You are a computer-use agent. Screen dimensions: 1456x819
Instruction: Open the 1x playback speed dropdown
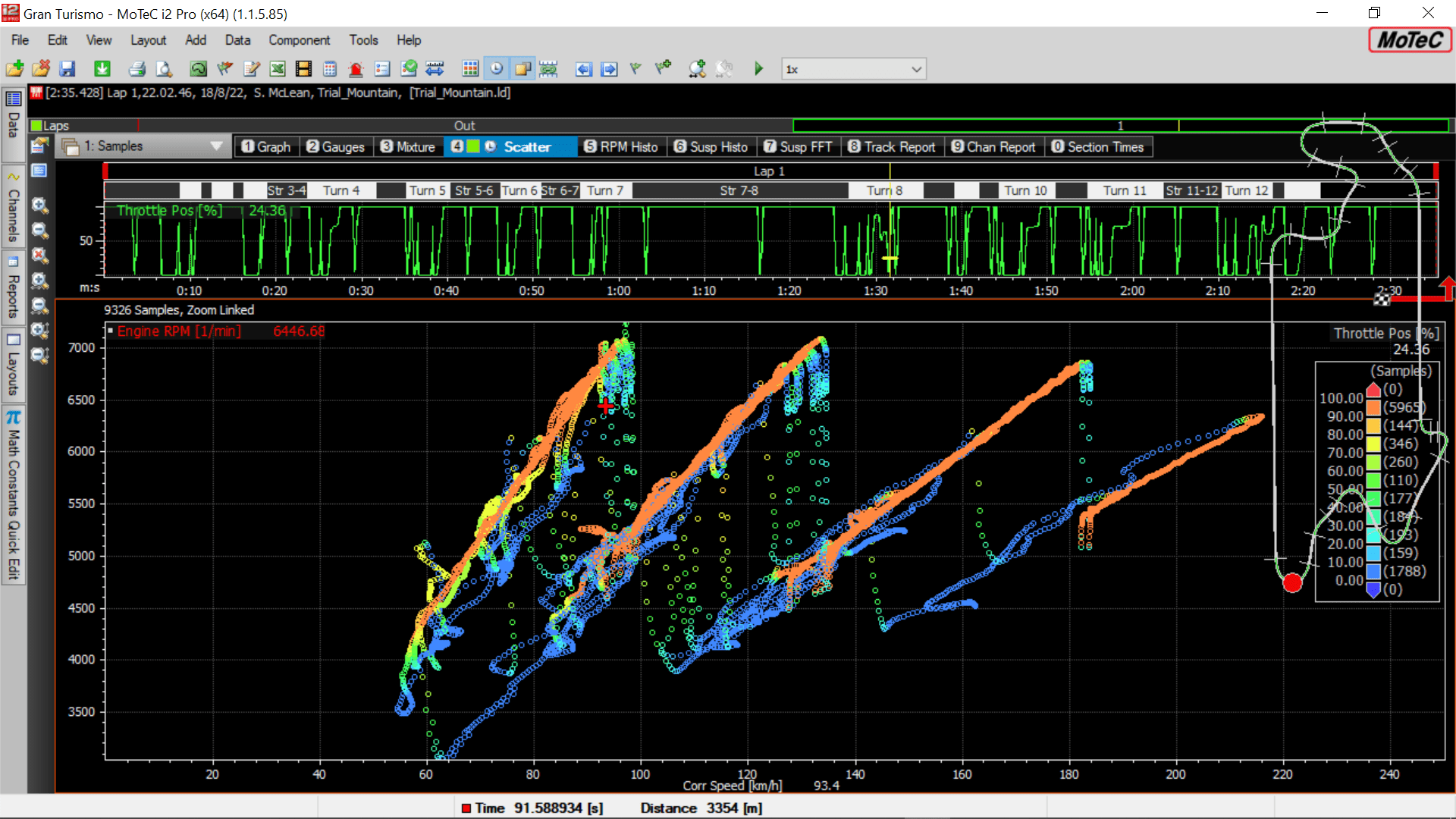(854, 69)
